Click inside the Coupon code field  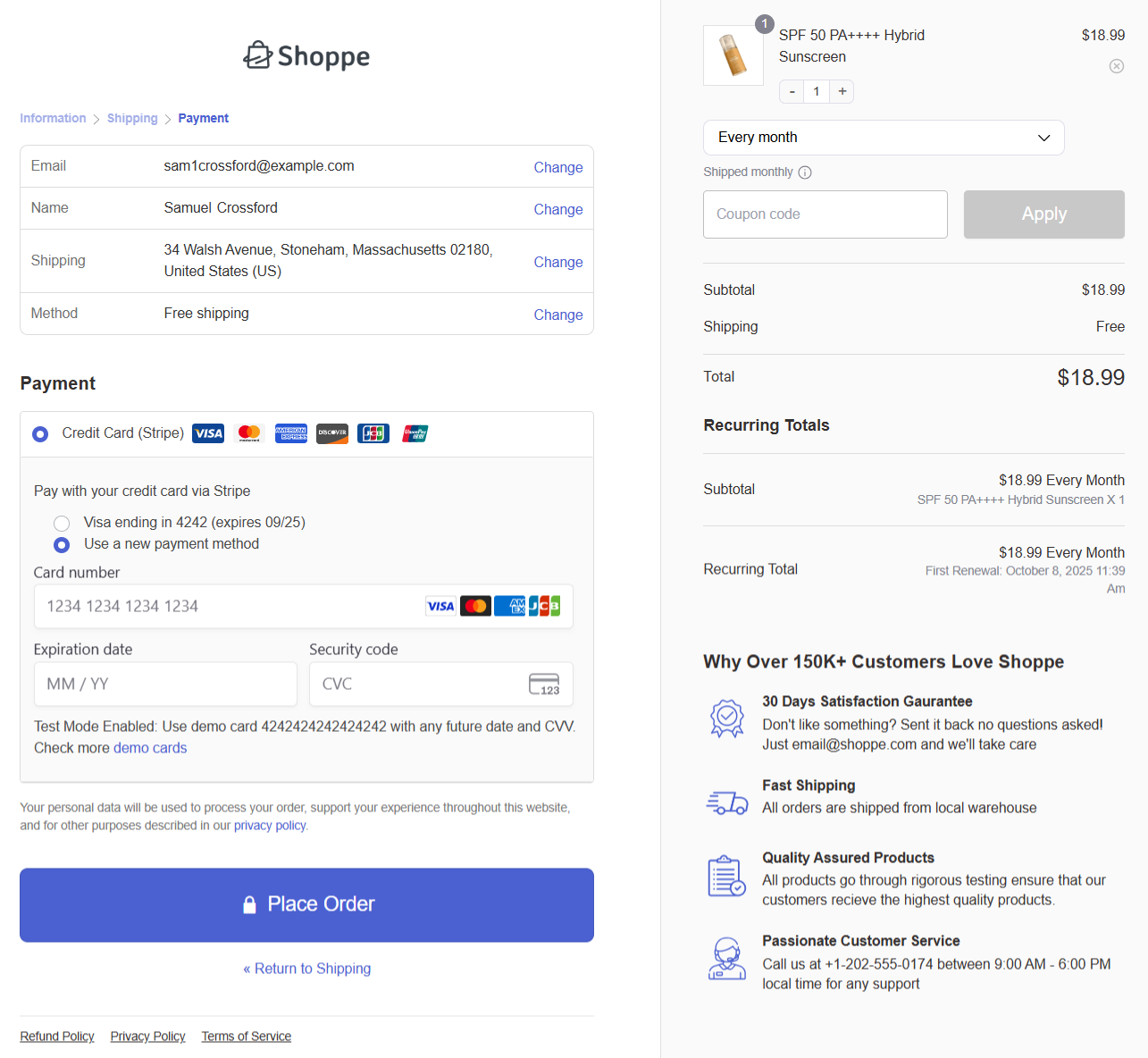click(824, 214)
